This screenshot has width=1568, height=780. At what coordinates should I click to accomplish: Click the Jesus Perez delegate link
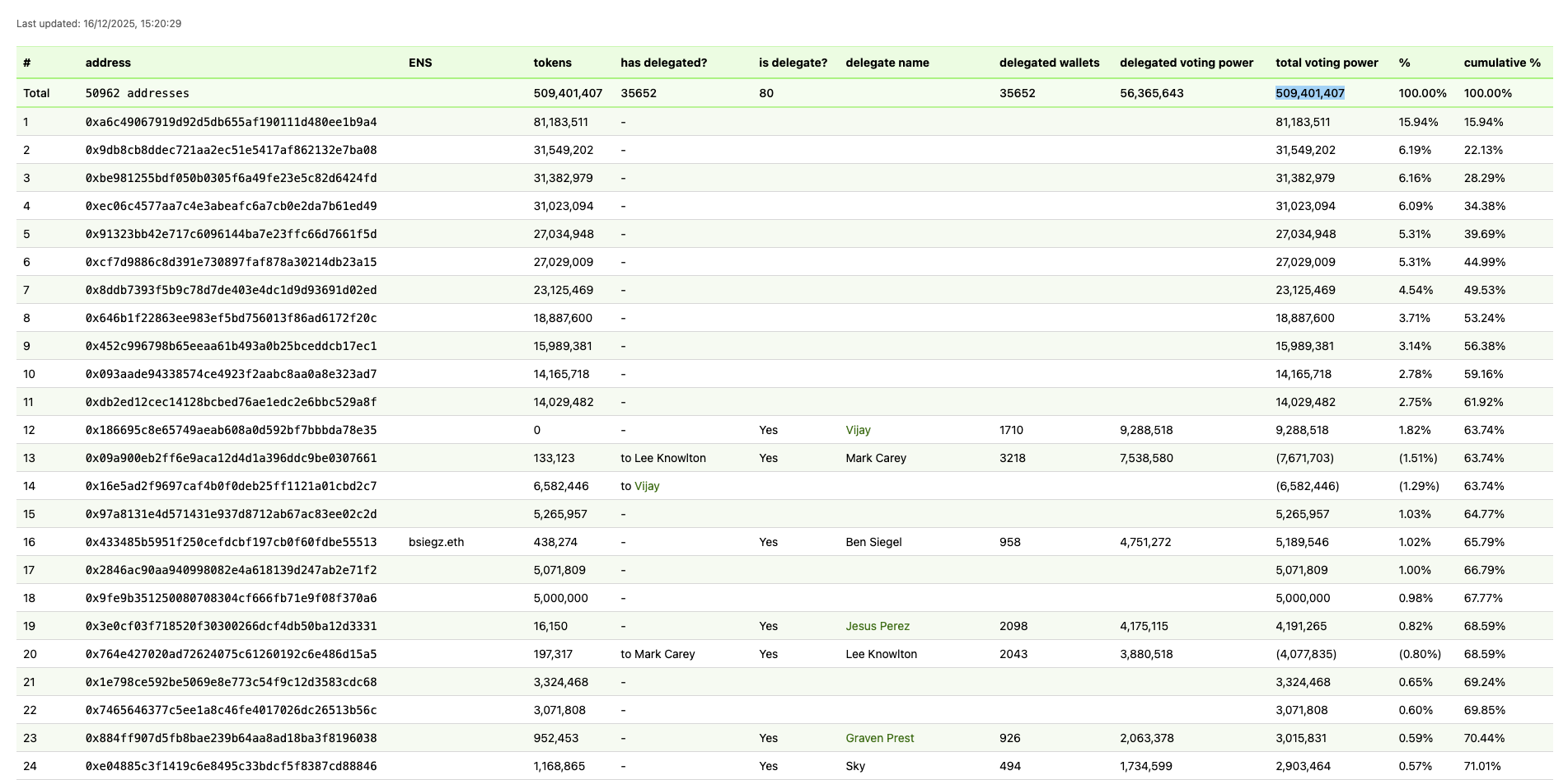[878, 626]
